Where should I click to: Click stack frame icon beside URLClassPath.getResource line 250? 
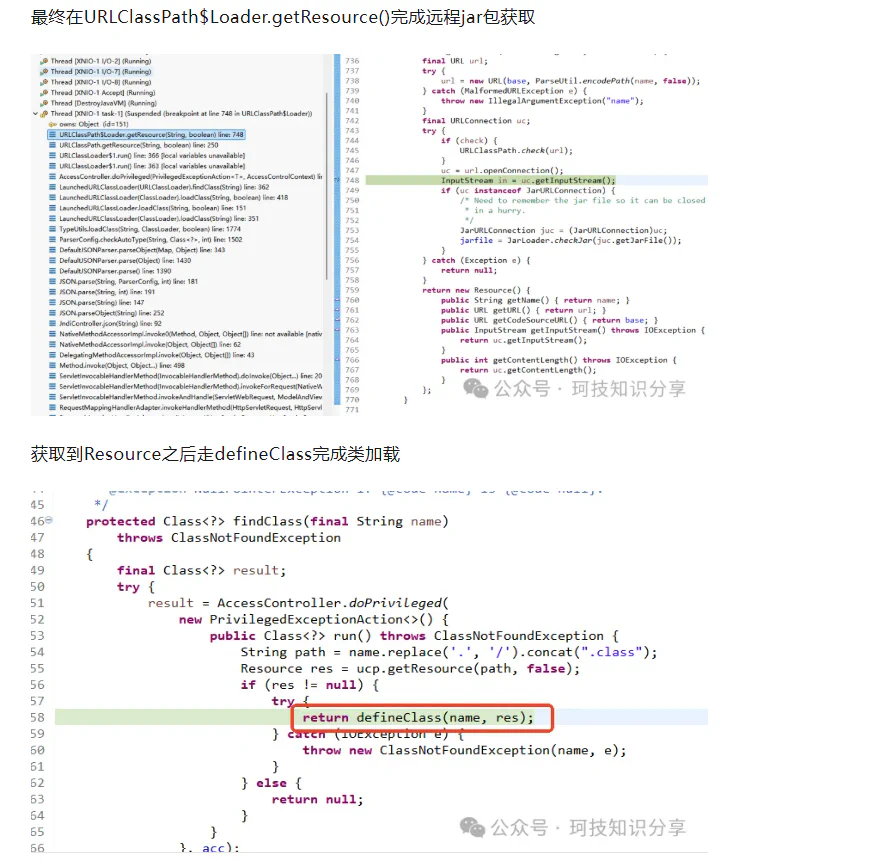[53, 145]
